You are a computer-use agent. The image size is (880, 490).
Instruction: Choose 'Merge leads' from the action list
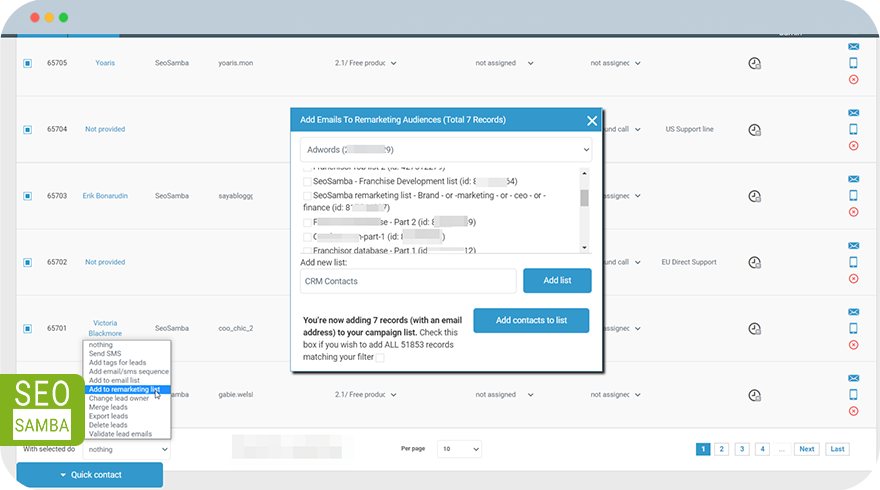coord(108,407)
